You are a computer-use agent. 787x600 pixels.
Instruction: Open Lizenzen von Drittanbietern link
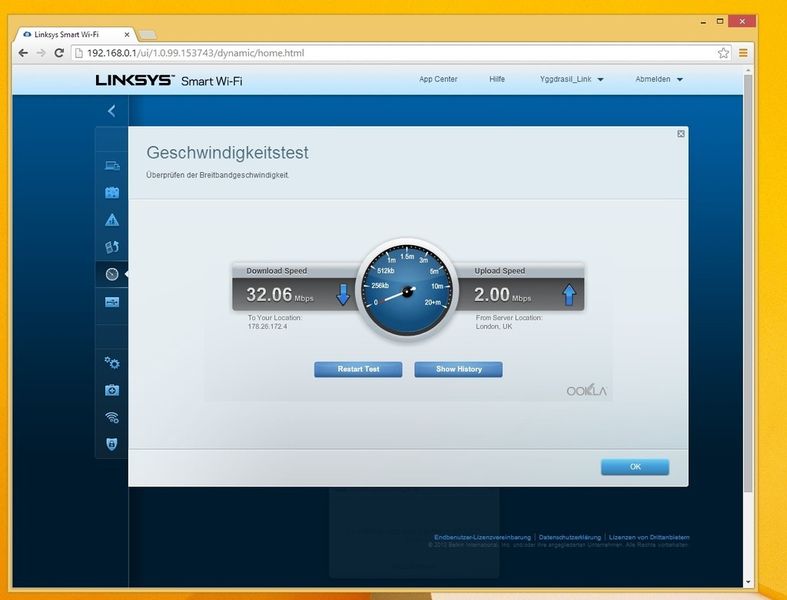(x=649, y=537)
